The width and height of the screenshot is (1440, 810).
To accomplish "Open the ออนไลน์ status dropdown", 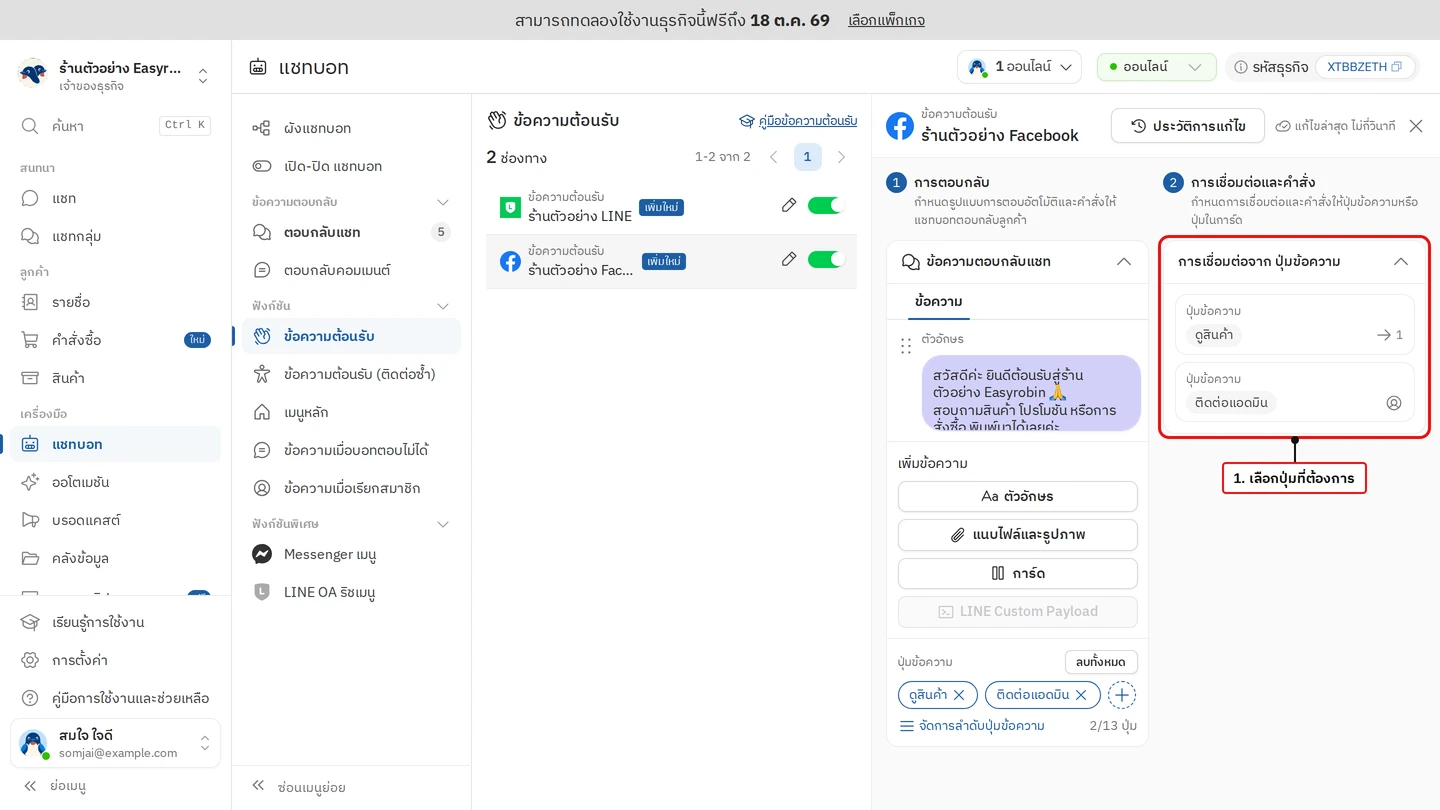I will [x=1157, y=67].
